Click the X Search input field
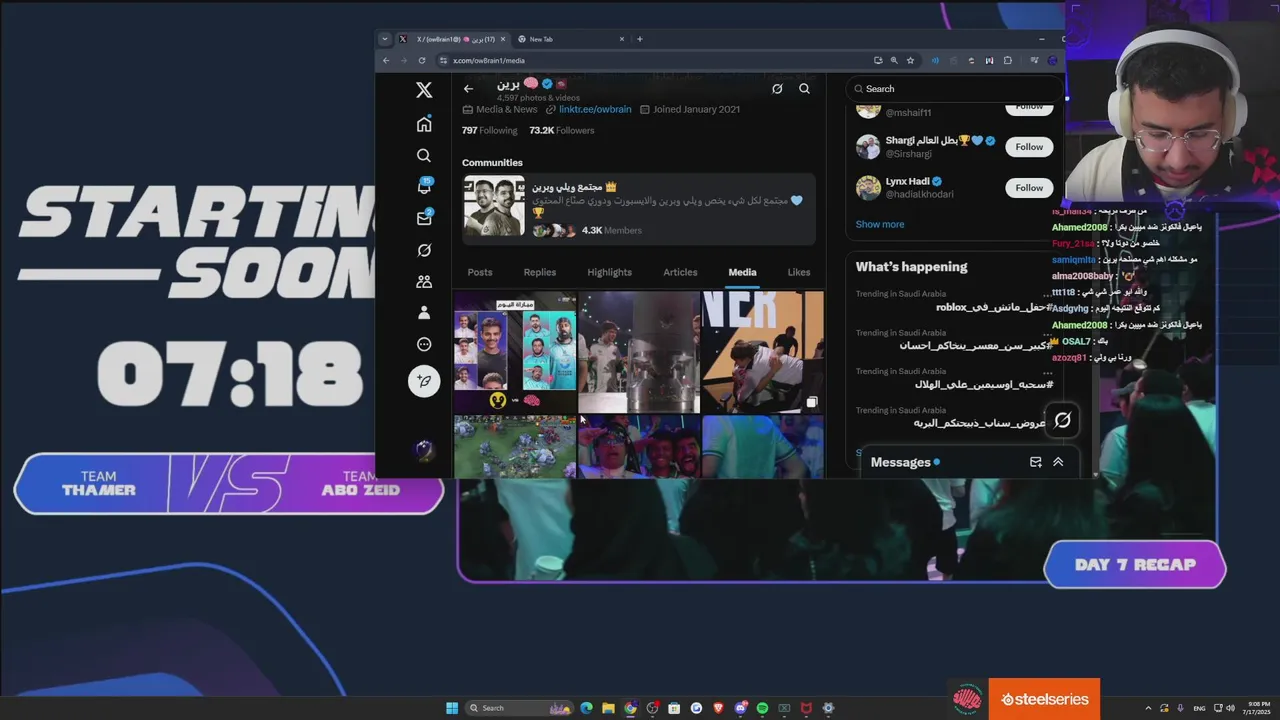The image size is (1280, 720). pos(955,89)
